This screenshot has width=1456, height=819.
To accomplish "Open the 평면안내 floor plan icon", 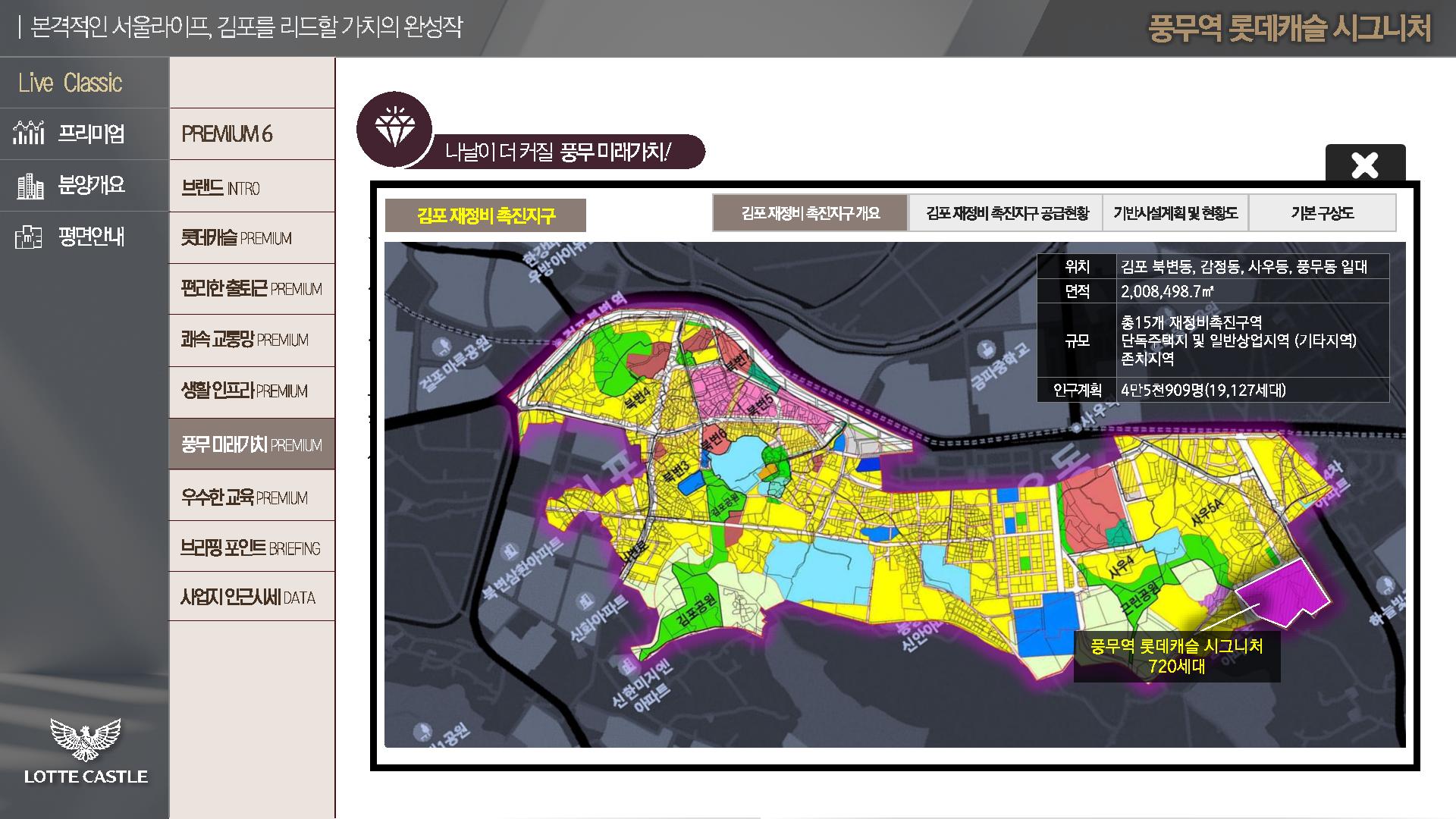I will click(29, 237).
